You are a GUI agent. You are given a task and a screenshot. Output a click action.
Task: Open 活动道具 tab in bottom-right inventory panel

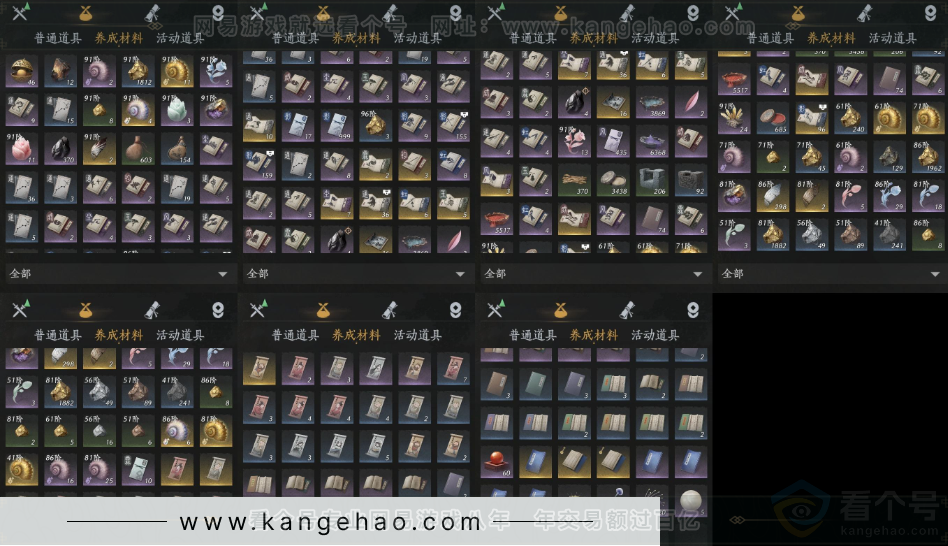coord(655,336)
